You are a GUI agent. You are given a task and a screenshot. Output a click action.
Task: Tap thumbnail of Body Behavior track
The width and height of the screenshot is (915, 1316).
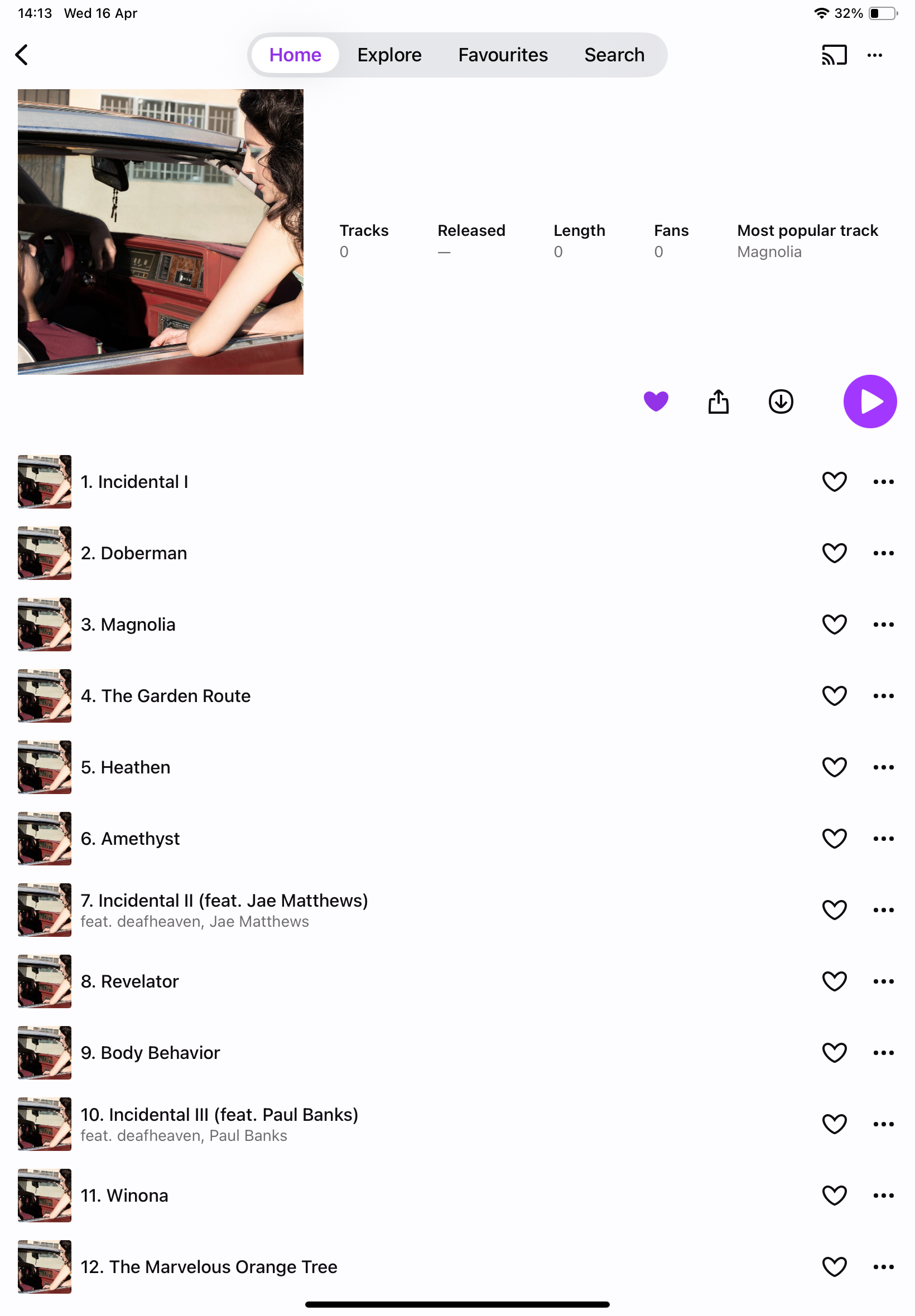pos(45,1052)
